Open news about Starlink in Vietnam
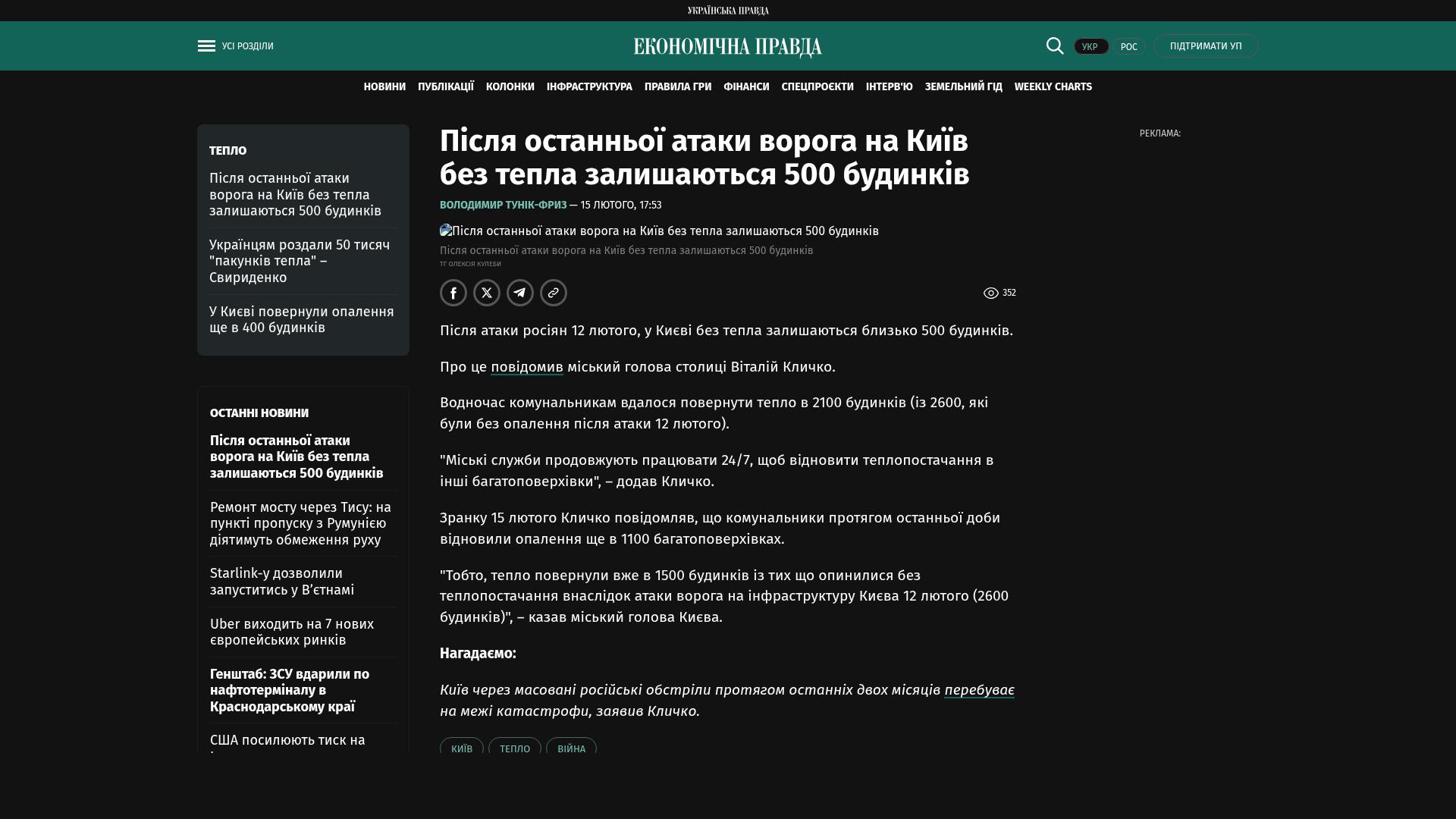This screenshot has width=1456, height=819. tap(282, 582)
